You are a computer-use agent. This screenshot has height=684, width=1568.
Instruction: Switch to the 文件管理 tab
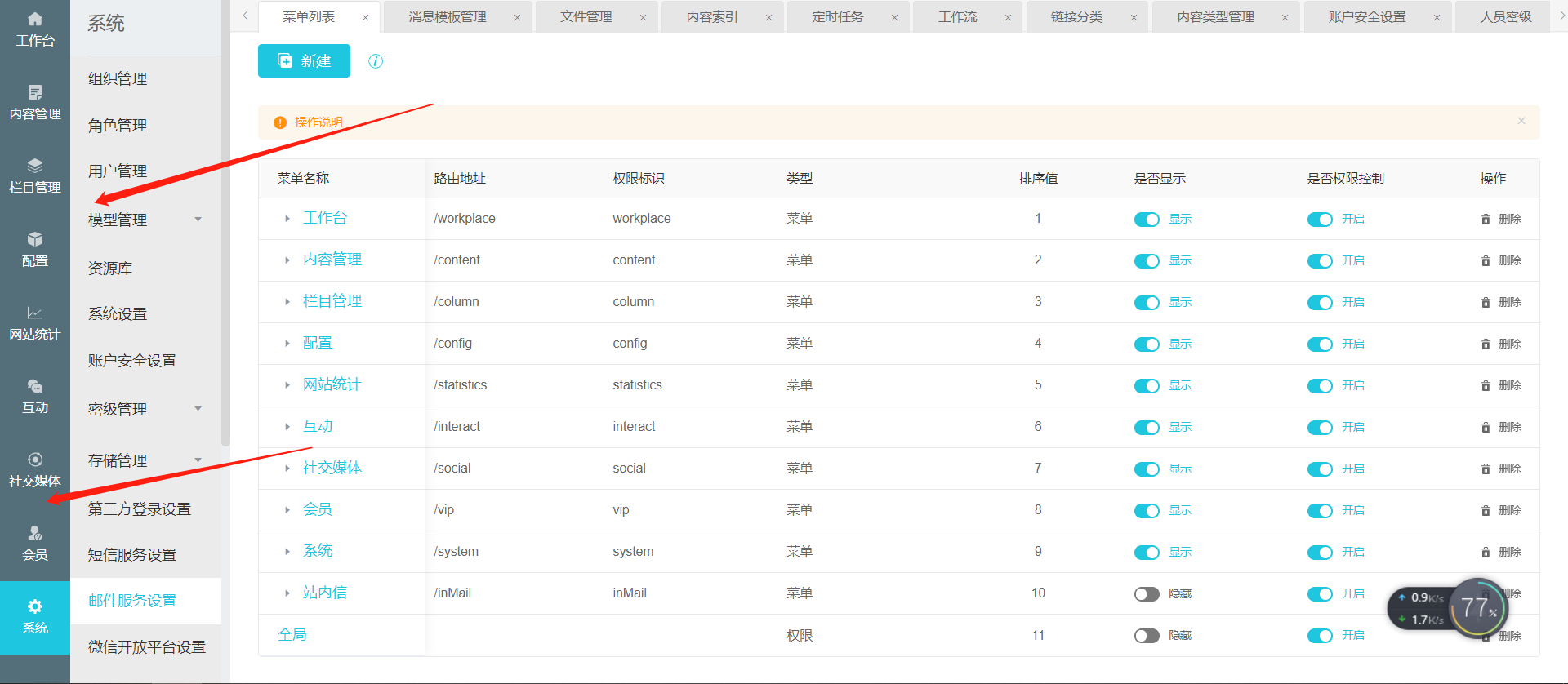pyautogui.click(x=586, y=17)
